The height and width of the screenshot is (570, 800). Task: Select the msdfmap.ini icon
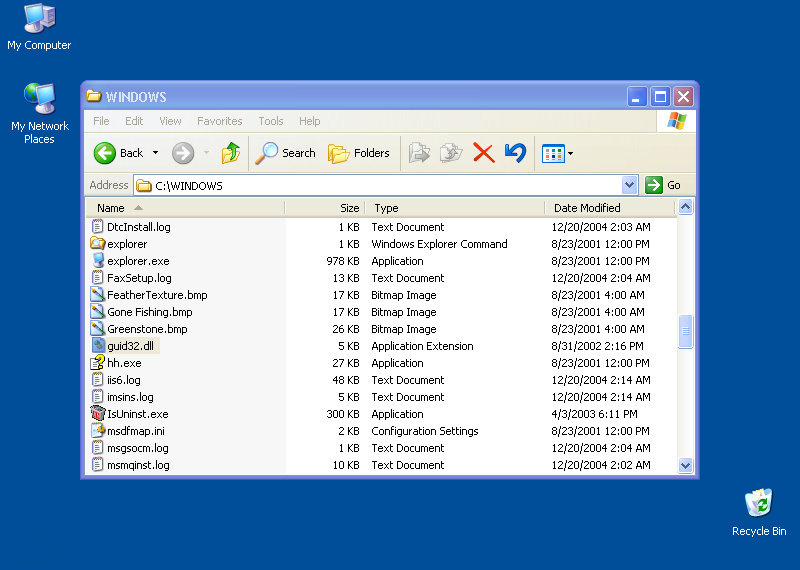(97, 431)
